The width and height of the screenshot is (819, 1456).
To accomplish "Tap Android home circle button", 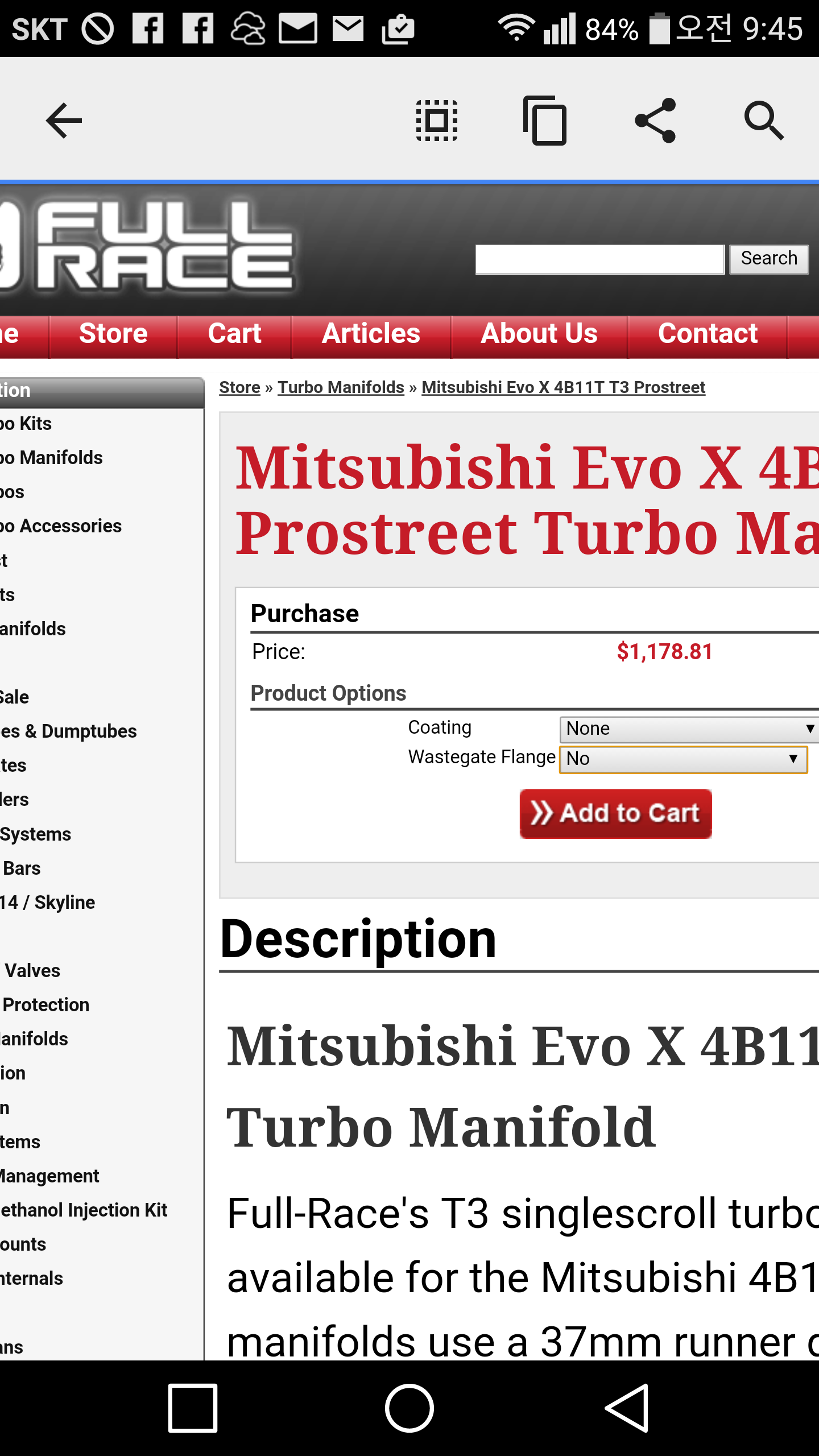I will point(409,1408).
